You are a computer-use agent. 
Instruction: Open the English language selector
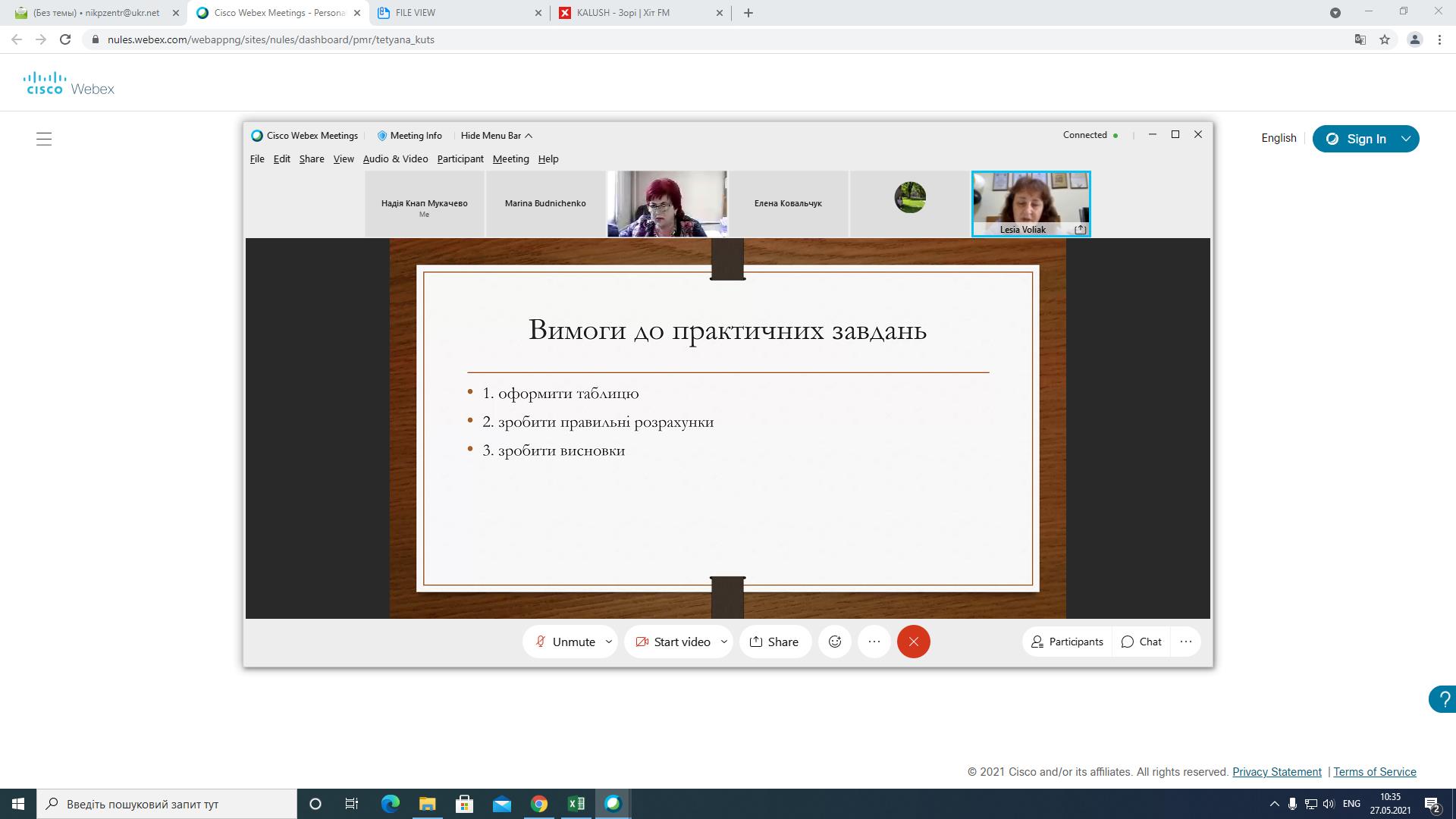click(1279, 138)
